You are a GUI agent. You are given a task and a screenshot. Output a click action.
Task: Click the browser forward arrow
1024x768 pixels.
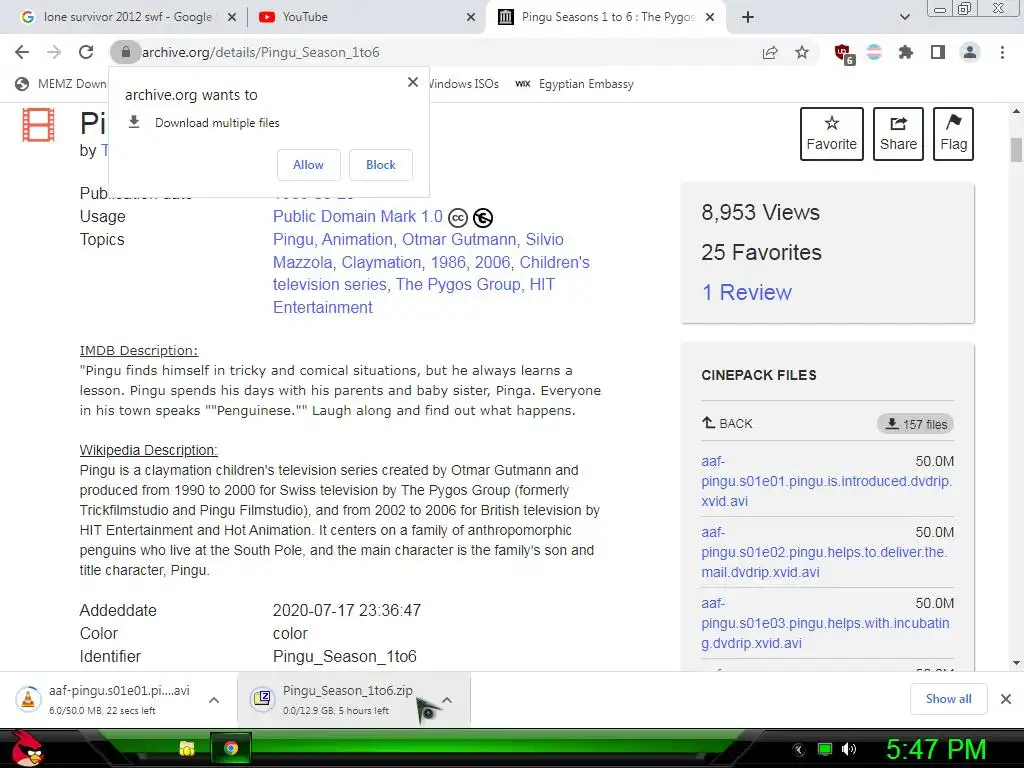pyautogui.click(x=54, y=52)
